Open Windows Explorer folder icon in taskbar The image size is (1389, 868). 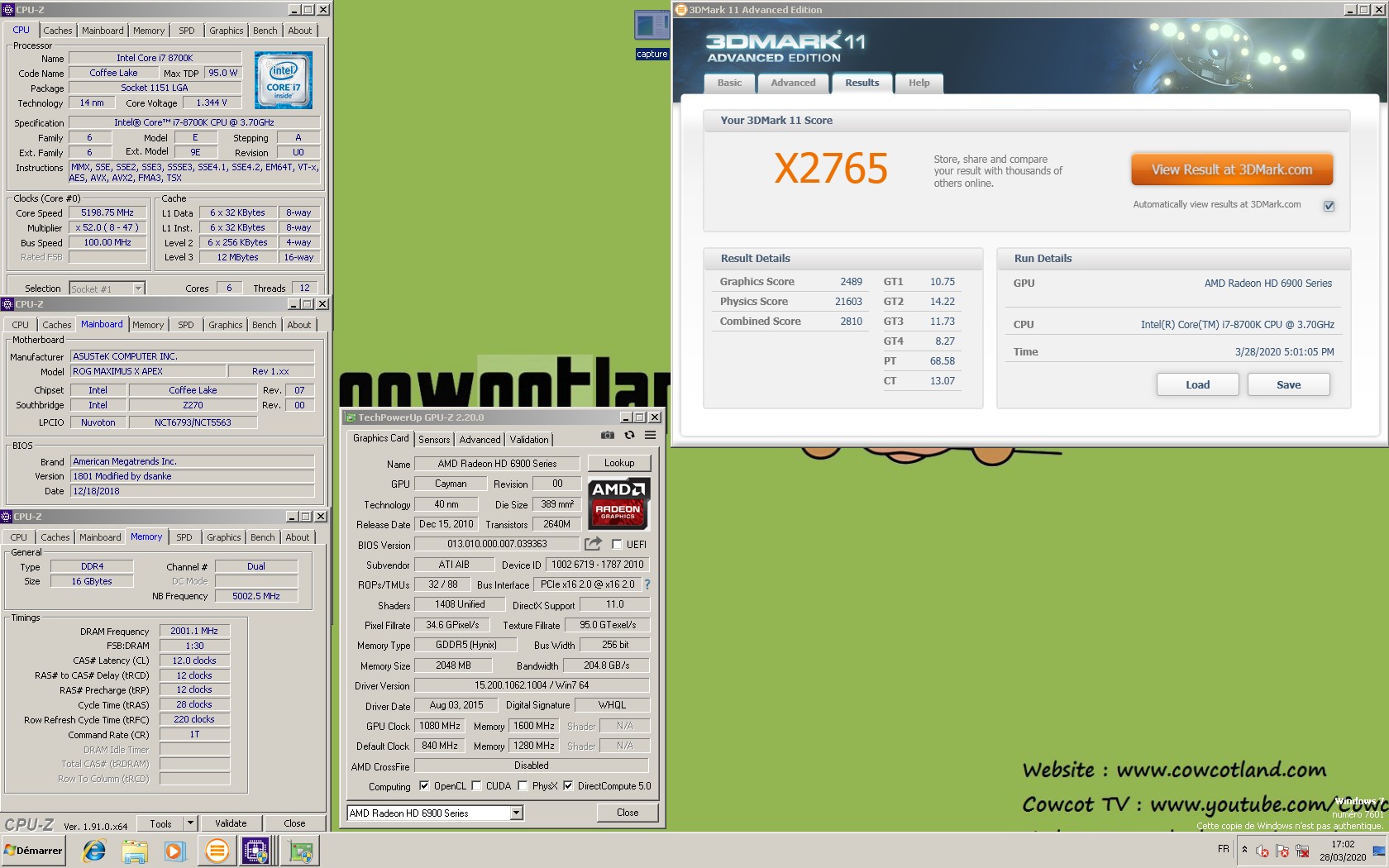point(135,851)
